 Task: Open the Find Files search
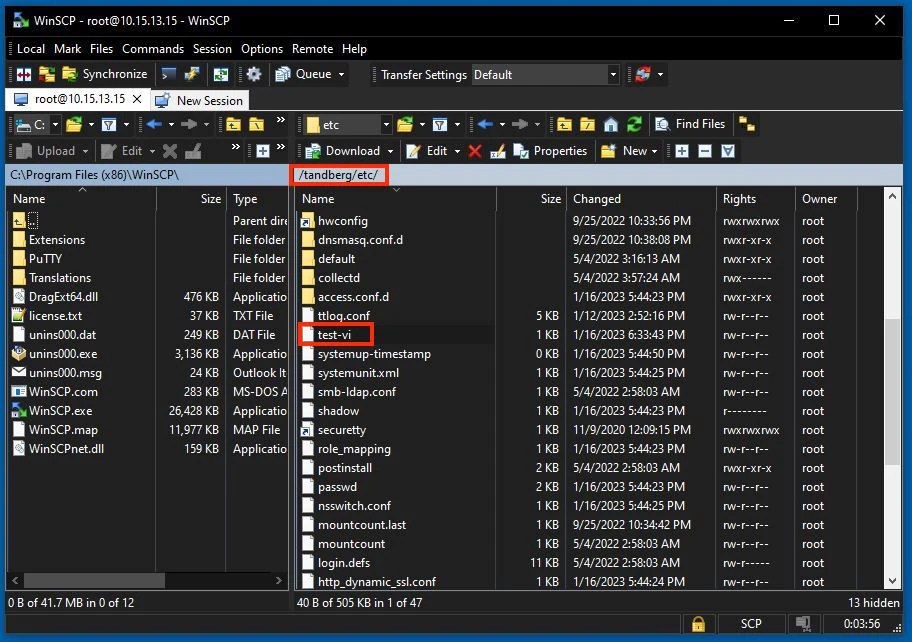(x=690, y=124)
